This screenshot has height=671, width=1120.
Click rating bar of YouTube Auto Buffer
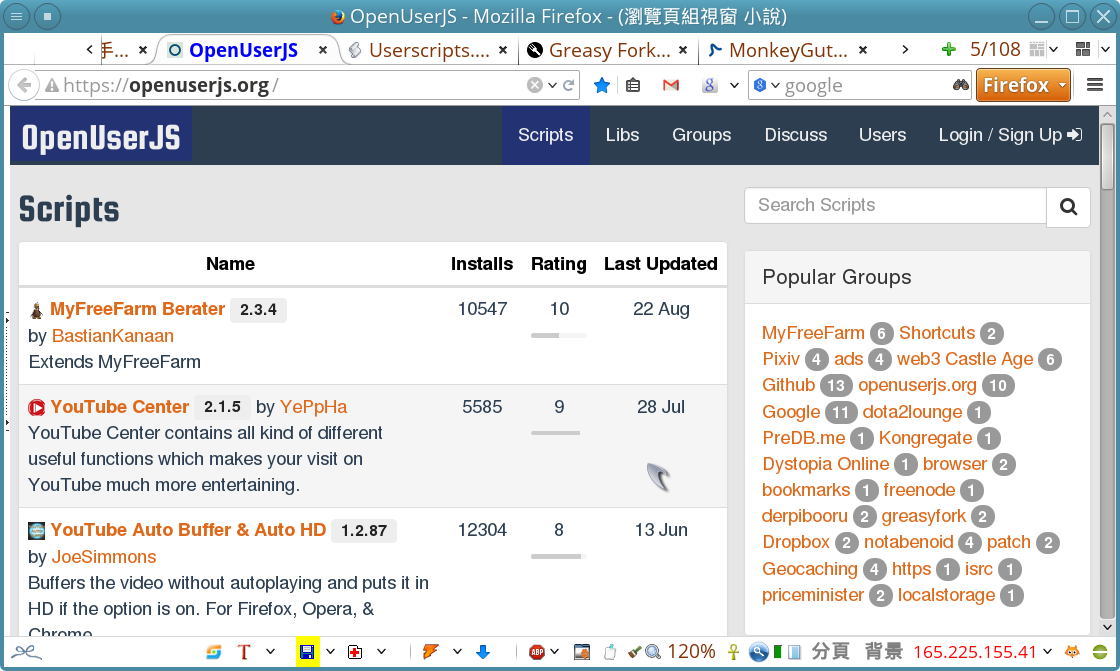pyautogui.click(x=559, y=556)
